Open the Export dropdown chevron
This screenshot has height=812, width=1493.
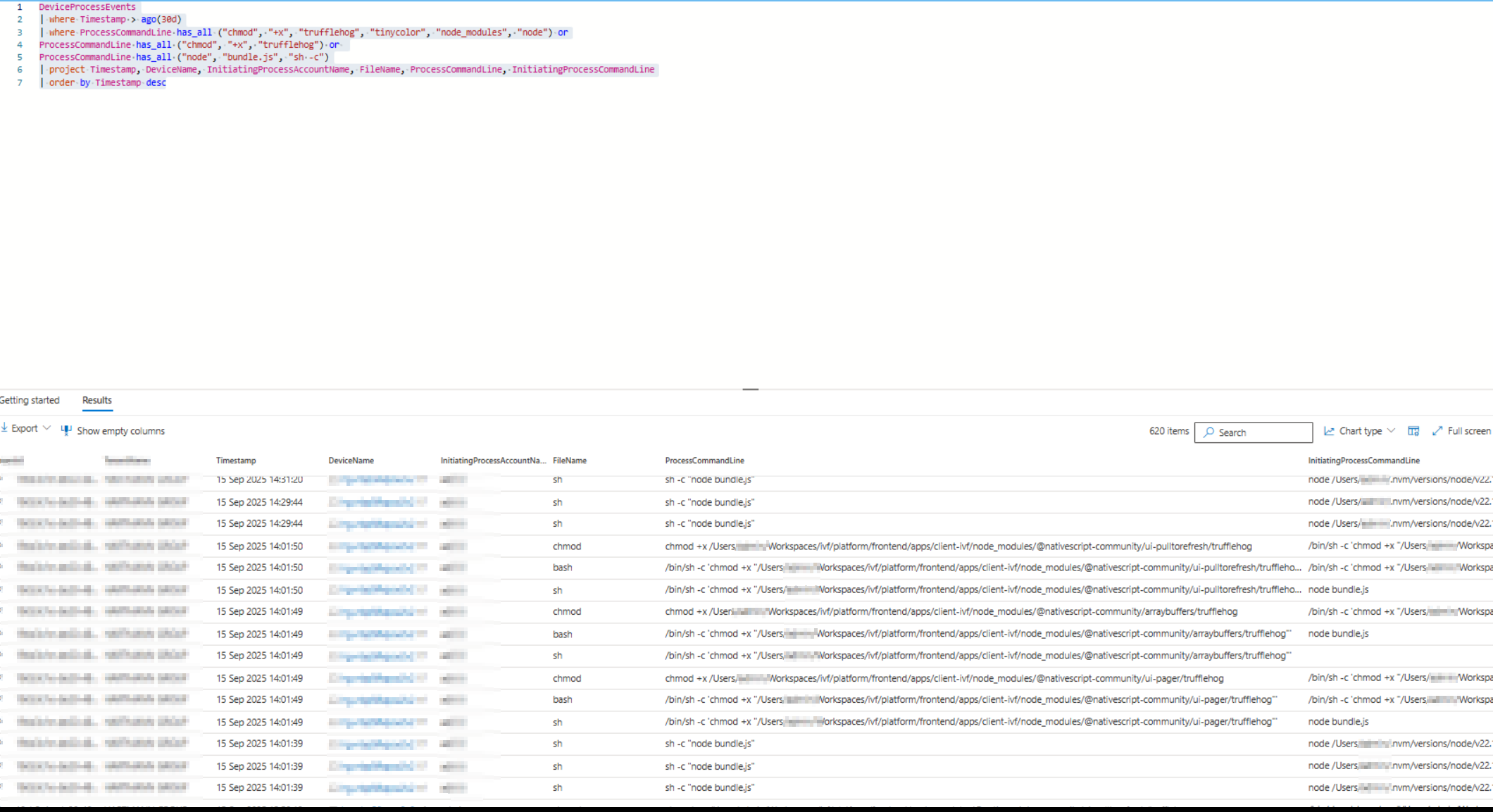tap(46, 428)
